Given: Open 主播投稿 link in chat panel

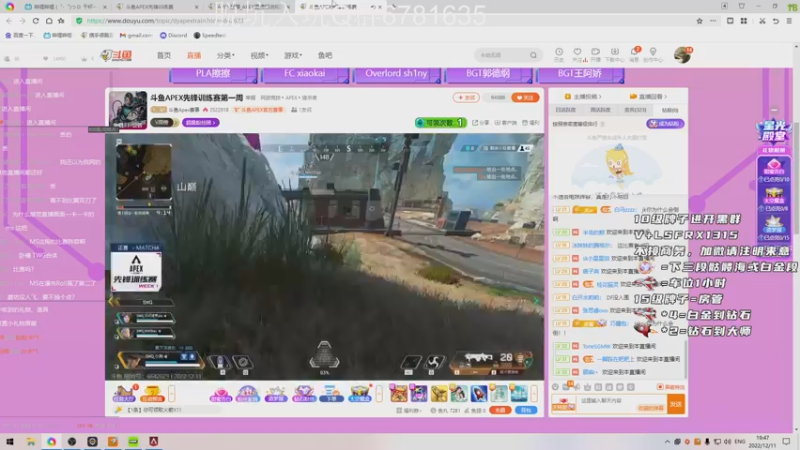Looking at the screenshot, I should point(583,96).
